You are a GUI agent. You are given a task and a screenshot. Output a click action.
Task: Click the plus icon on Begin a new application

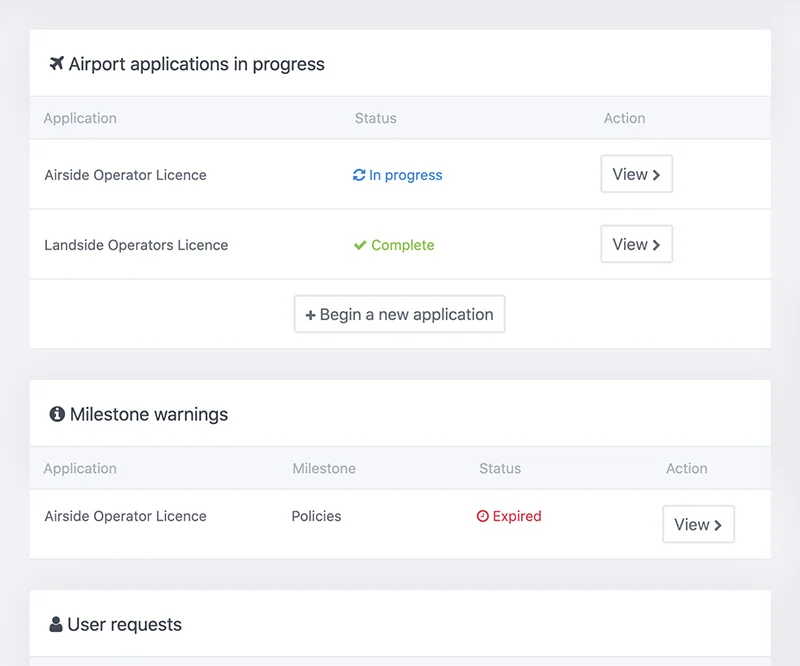point(310,314)
